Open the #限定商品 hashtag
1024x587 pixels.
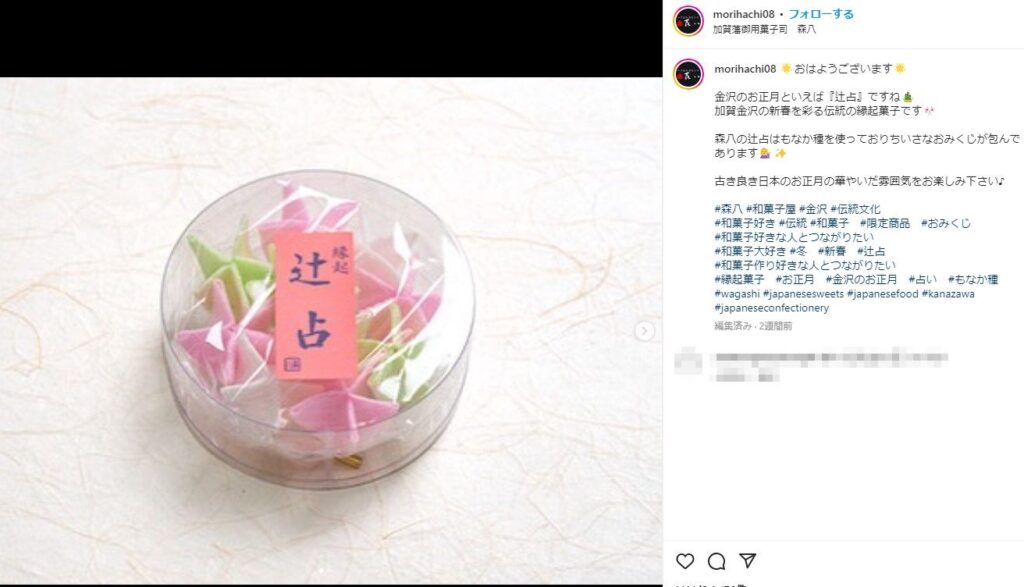(x=884, y=223)
